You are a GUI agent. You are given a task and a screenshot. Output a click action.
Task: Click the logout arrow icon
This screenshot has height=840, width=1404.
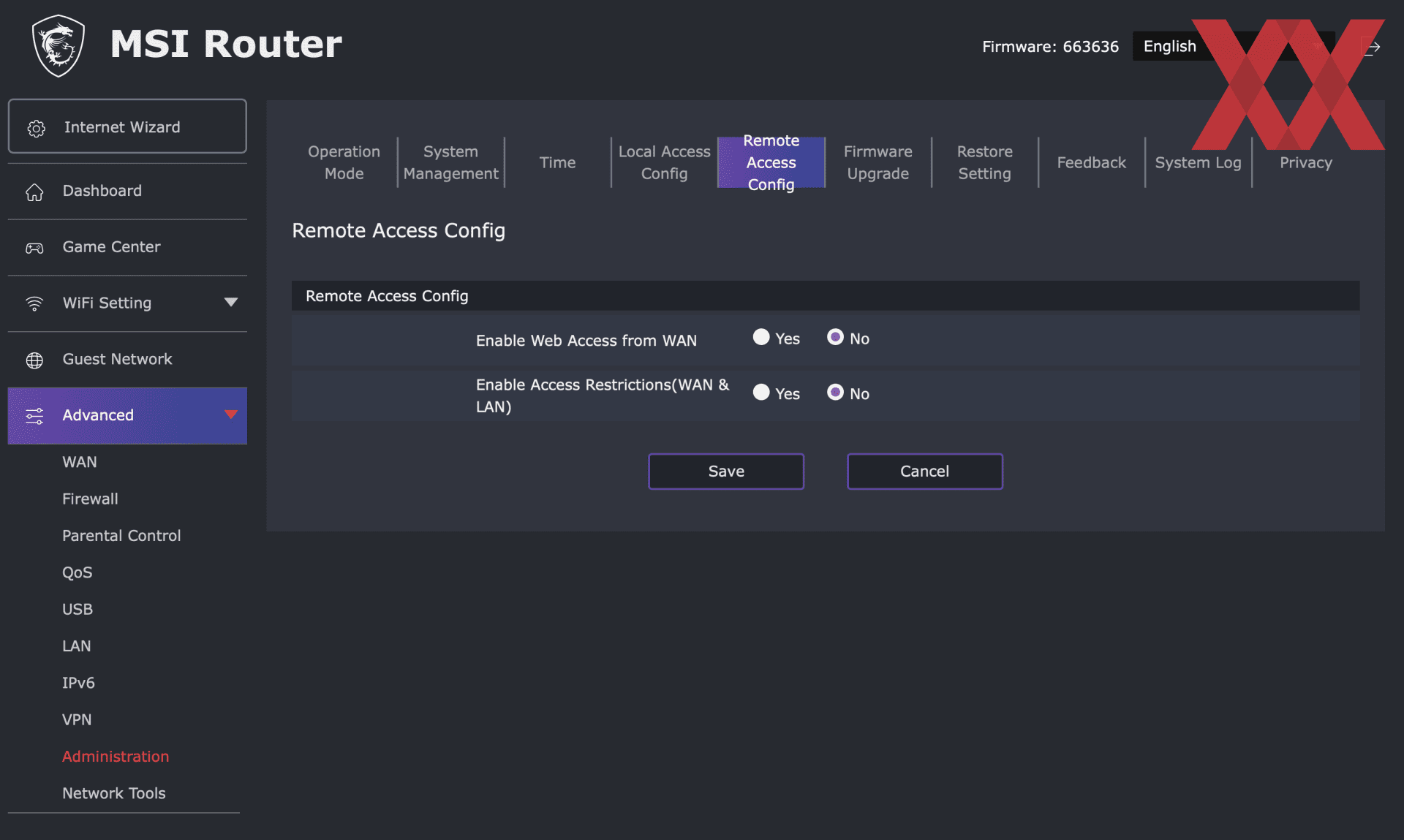[x=1371, y=48]
